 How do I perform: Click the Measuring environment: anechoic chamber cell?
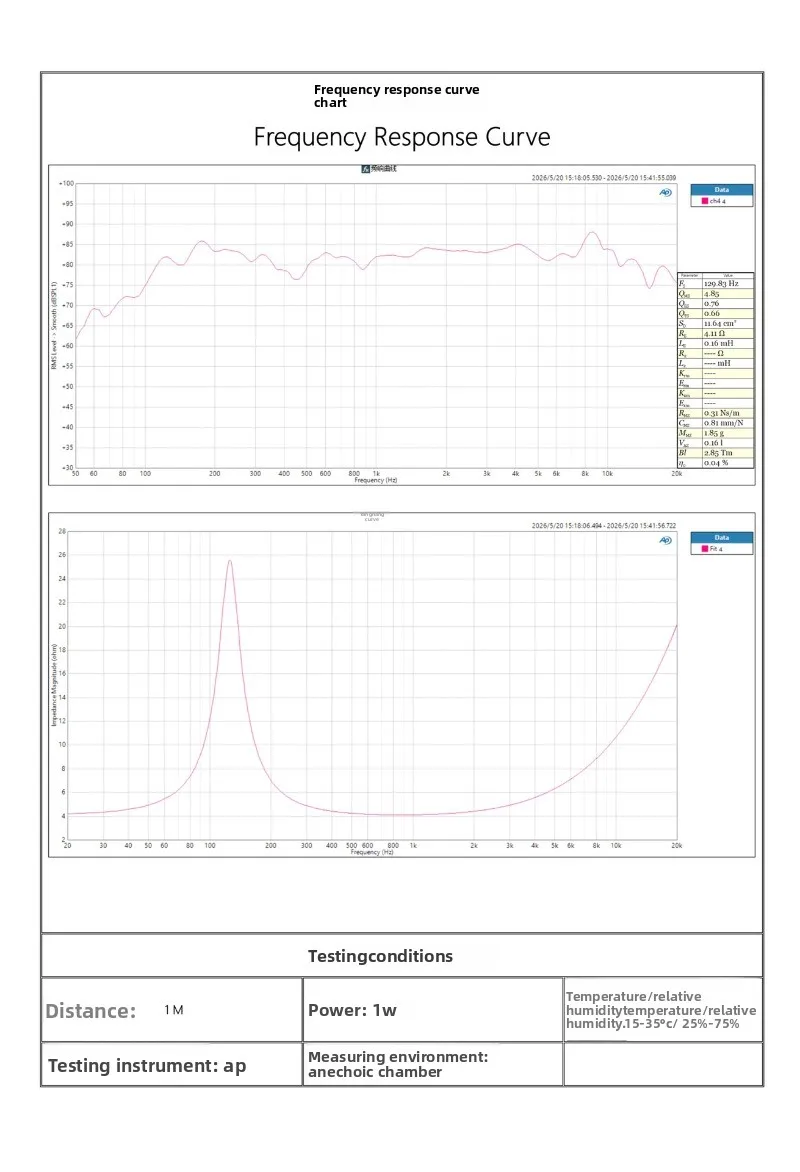pyautogui.click(x=433, y=1064)
